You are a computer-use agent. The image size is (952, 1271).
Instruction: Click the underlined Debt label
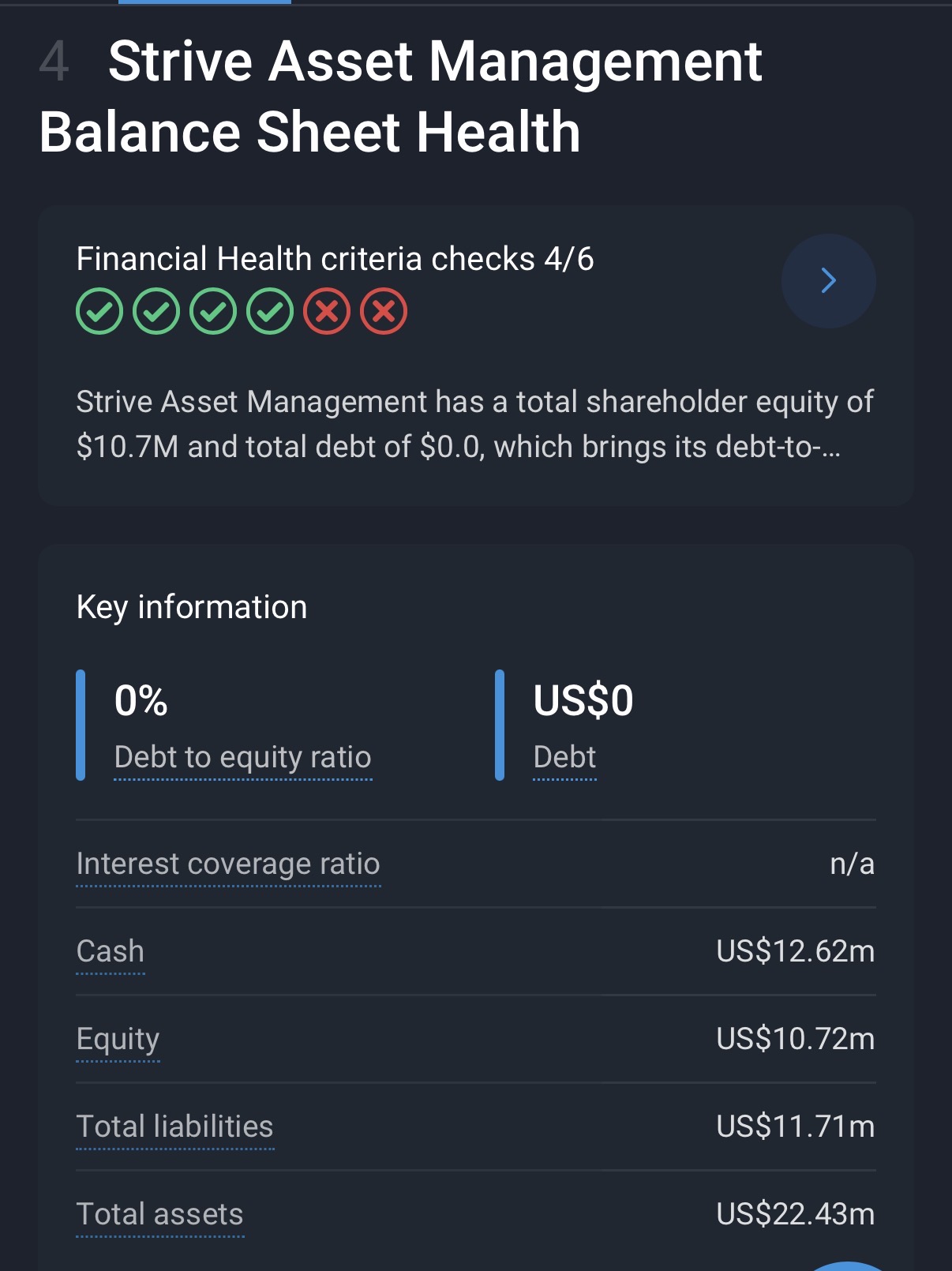(564, 757)
